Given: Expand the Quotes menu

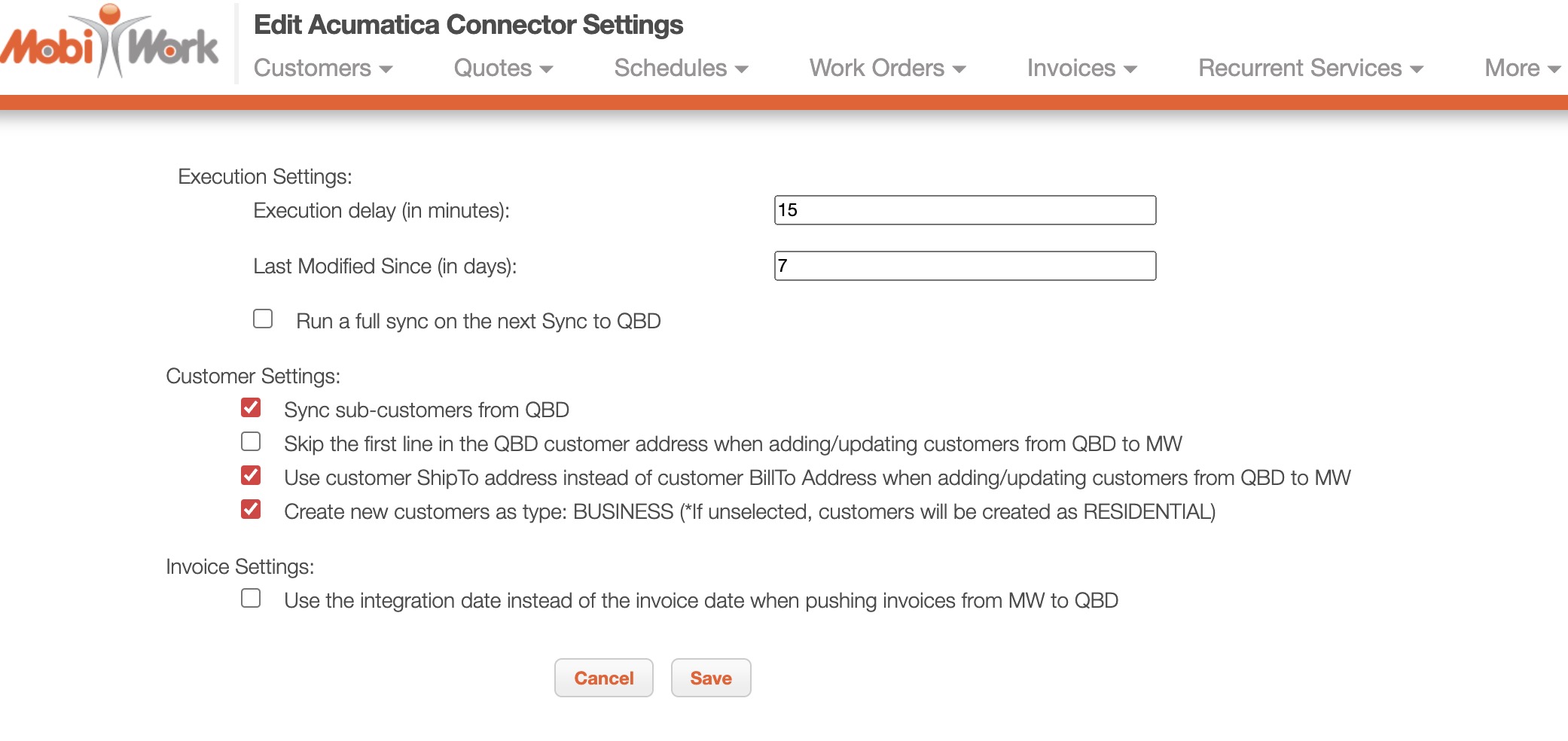Looking at the screenshot, I should tap(502, 69).
